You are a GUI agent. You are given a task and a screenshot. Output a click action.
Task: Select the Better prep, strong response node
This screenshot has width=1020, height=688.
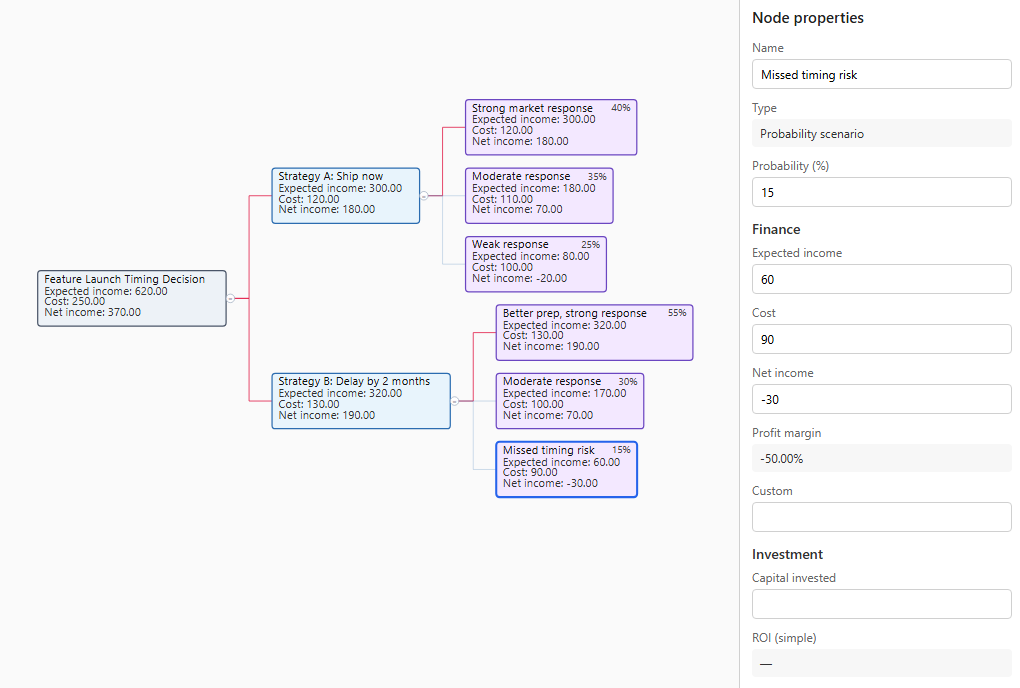(x=594, y=332)
